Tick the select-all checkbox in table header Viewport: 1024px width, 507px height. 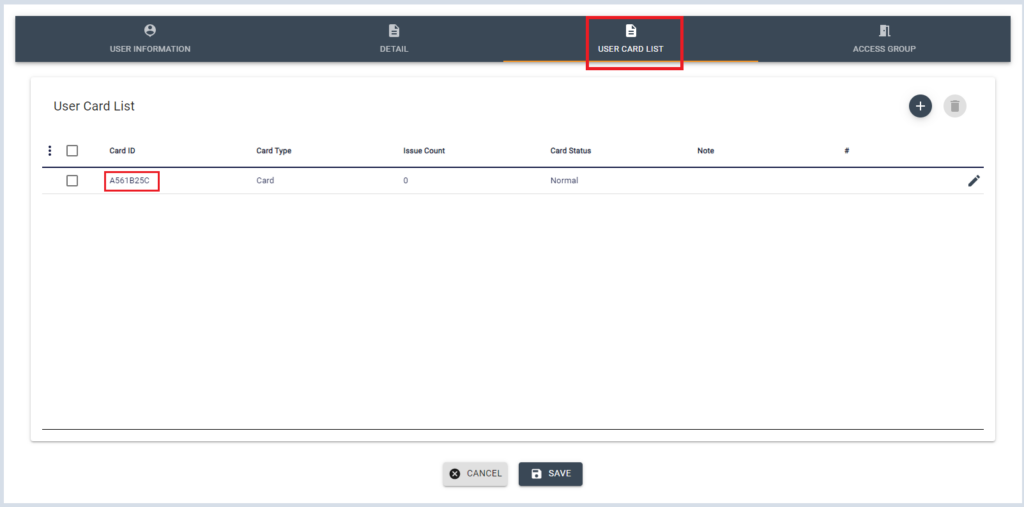72,151
